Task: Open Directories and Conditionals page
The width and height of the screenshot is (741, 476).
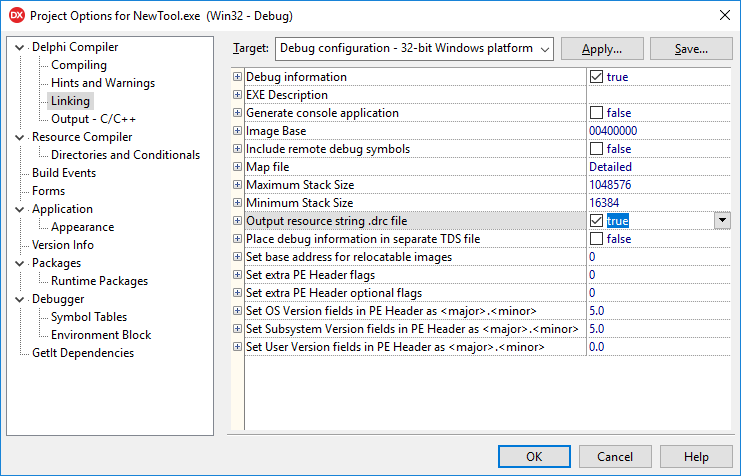Action: pyautogui.click(x=125, y=155)
